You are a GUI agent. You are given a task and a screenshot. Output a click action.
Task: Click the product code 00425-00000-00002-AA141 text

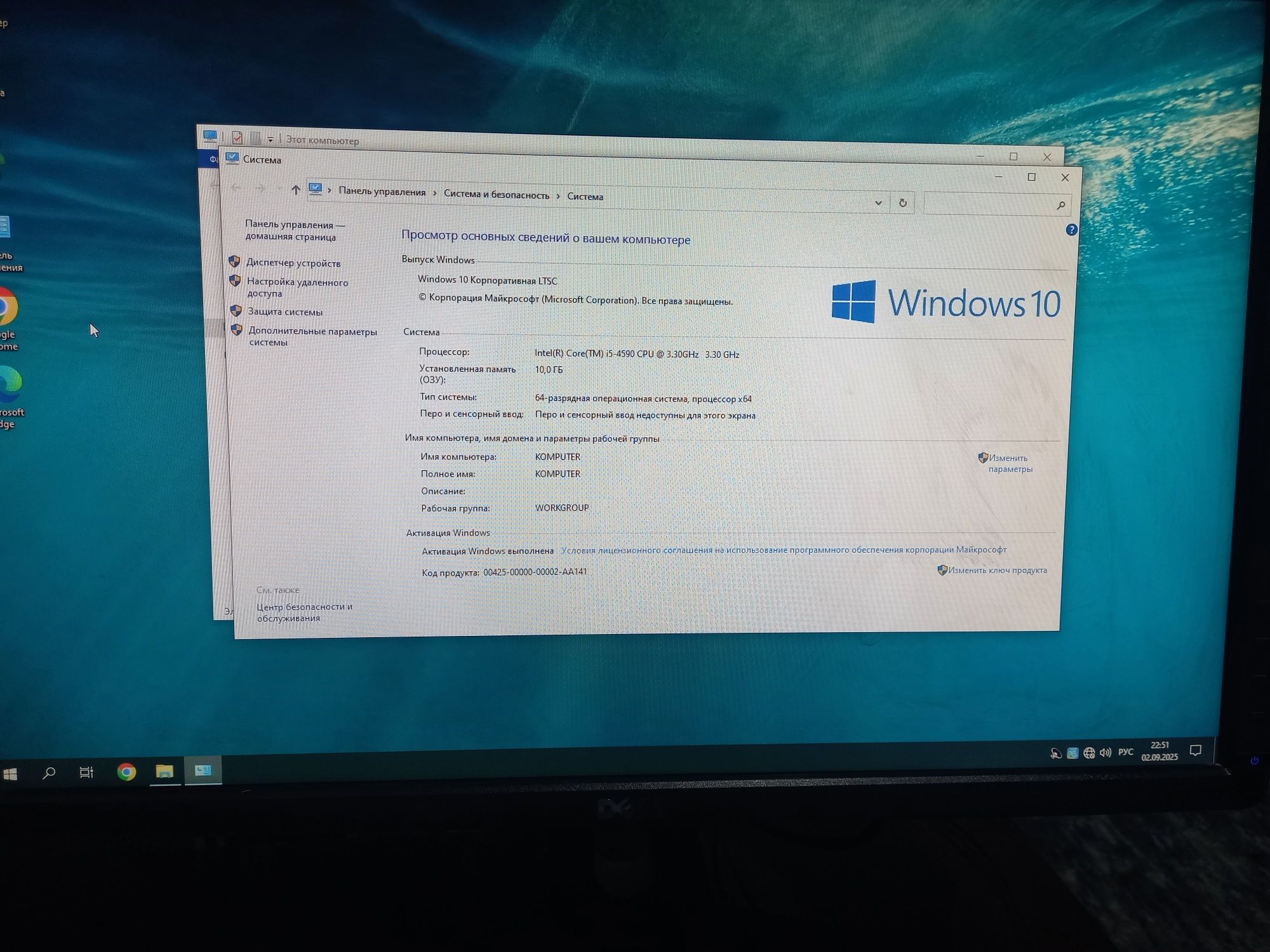(535, 572)
